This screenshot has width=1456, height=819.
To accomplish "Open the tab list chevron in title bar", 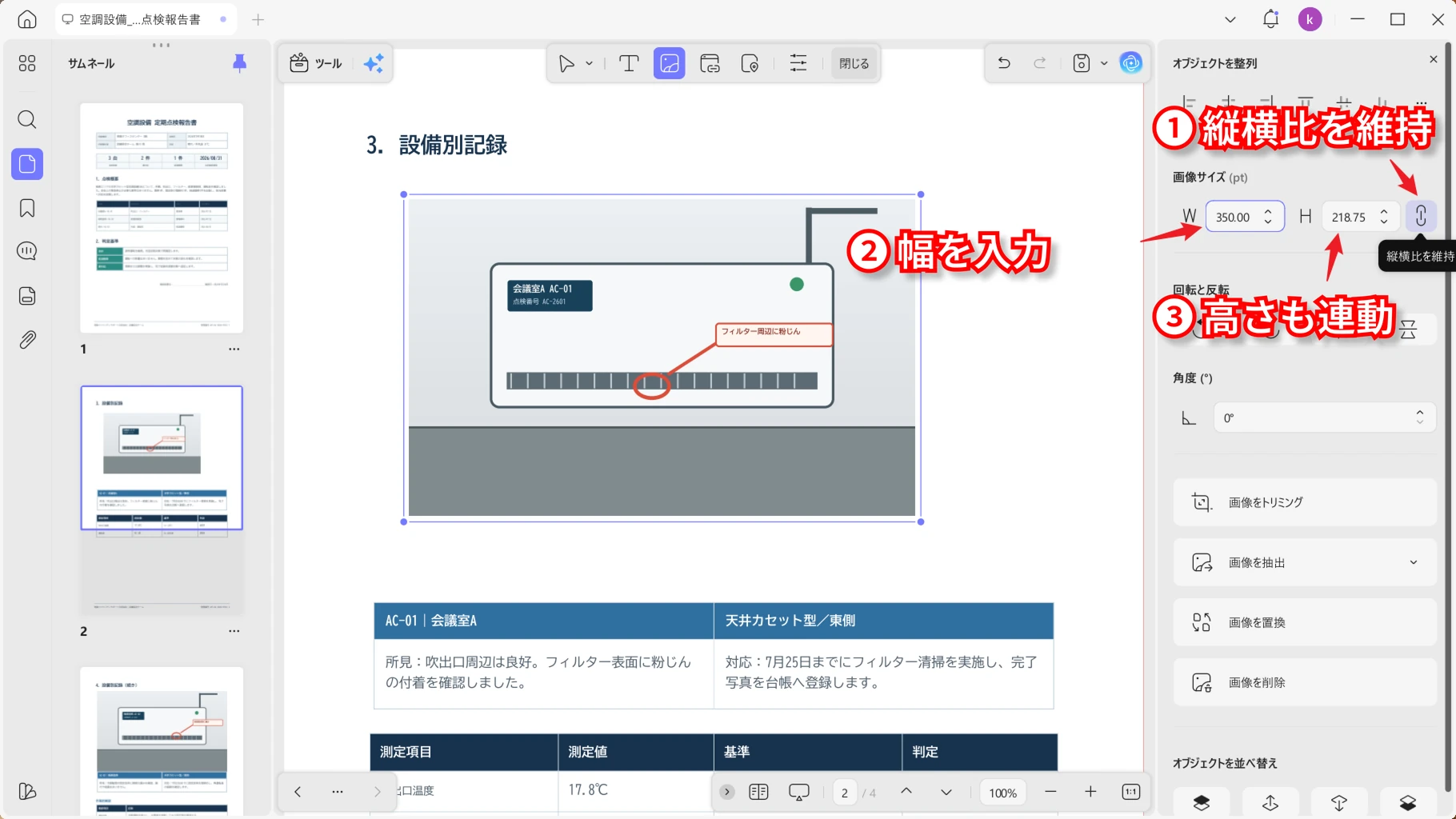I will 1230,19.
